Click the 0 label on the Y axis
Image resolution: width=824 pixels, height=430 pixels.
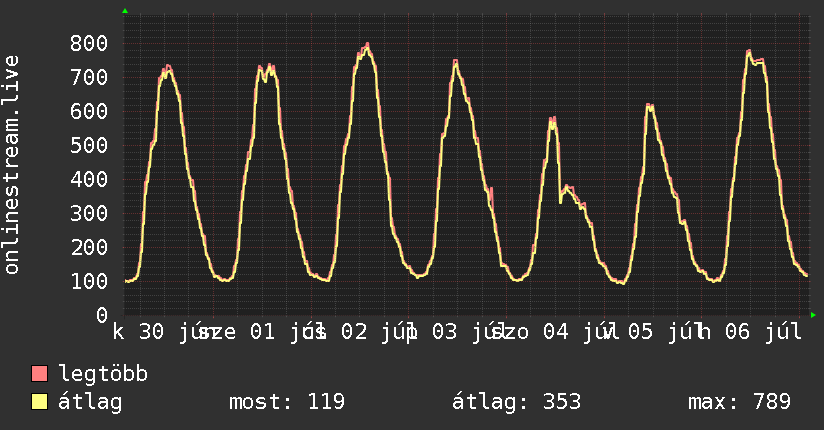pos(102,315)
